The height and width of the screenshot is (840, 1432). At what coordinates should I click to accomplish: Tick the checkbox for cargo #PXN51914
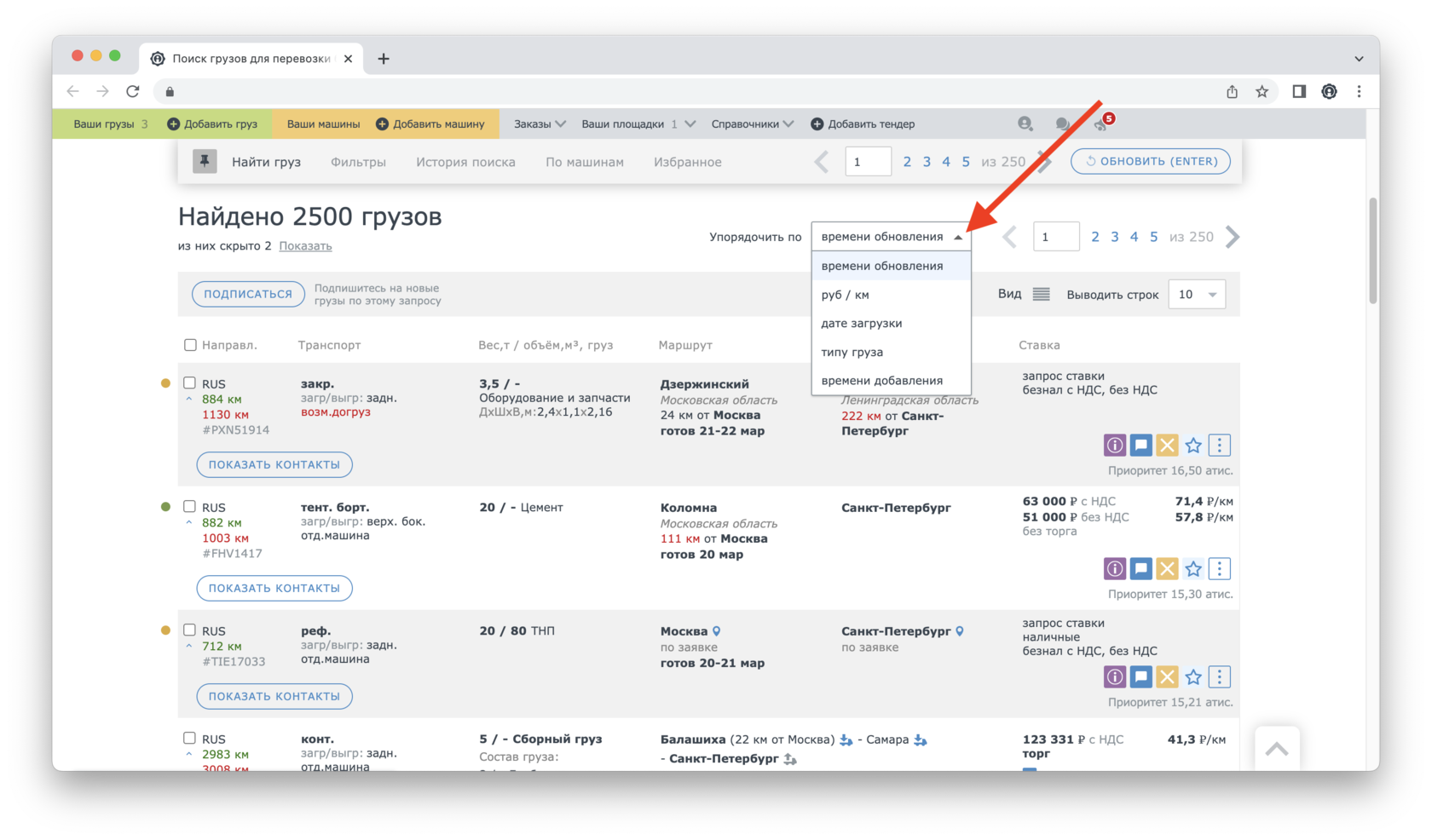coord(190,383)
